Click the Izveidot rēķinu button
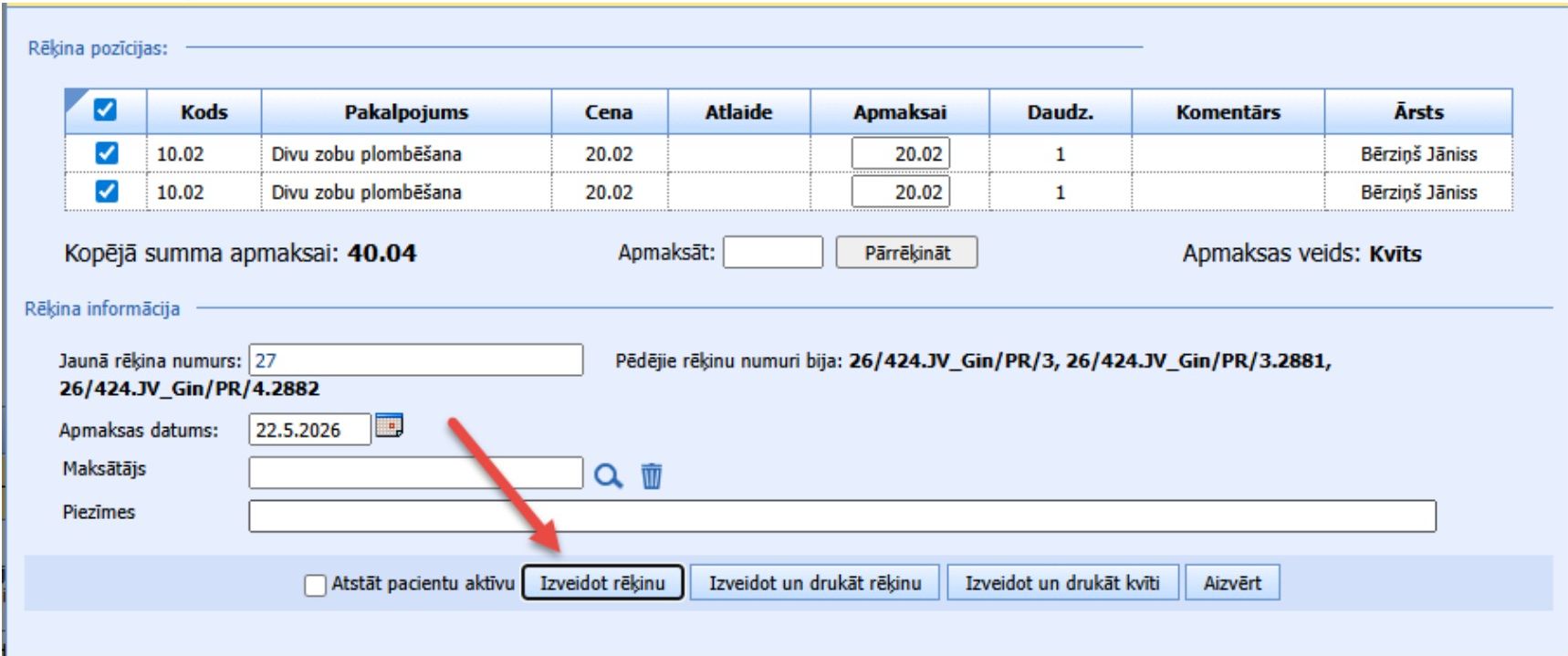This screenshot has width=1568, height=656. pos(602,583)
